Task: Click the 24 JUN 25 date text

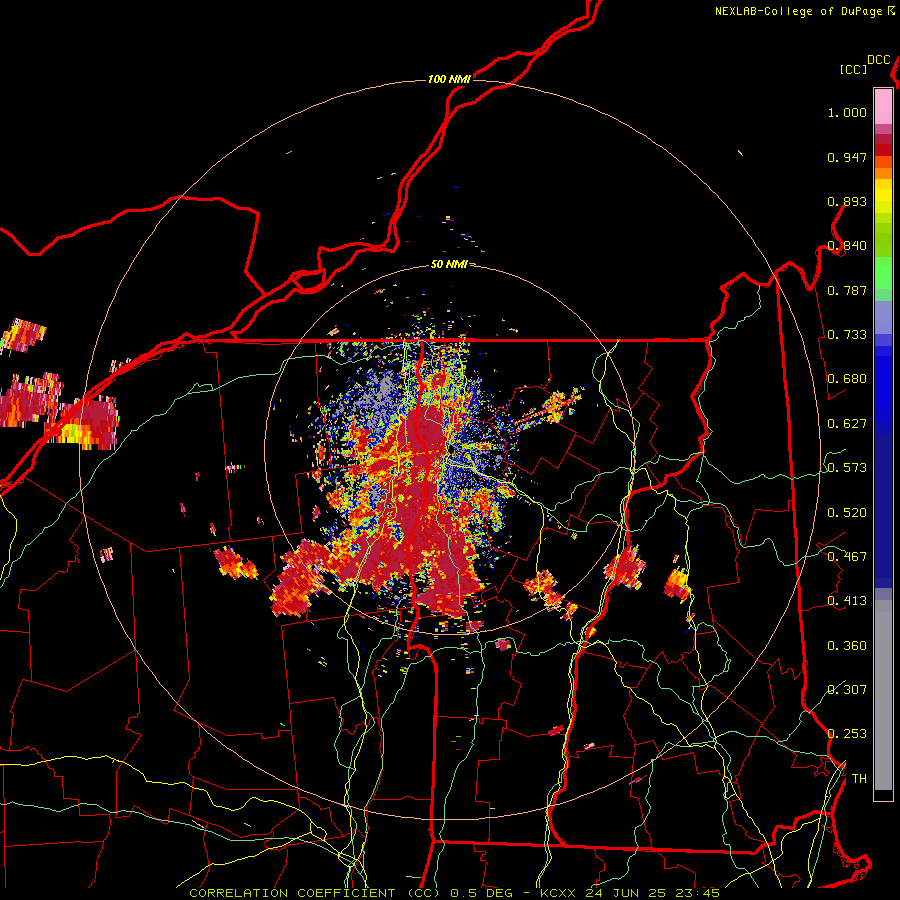Action: [x=625, y=893]
